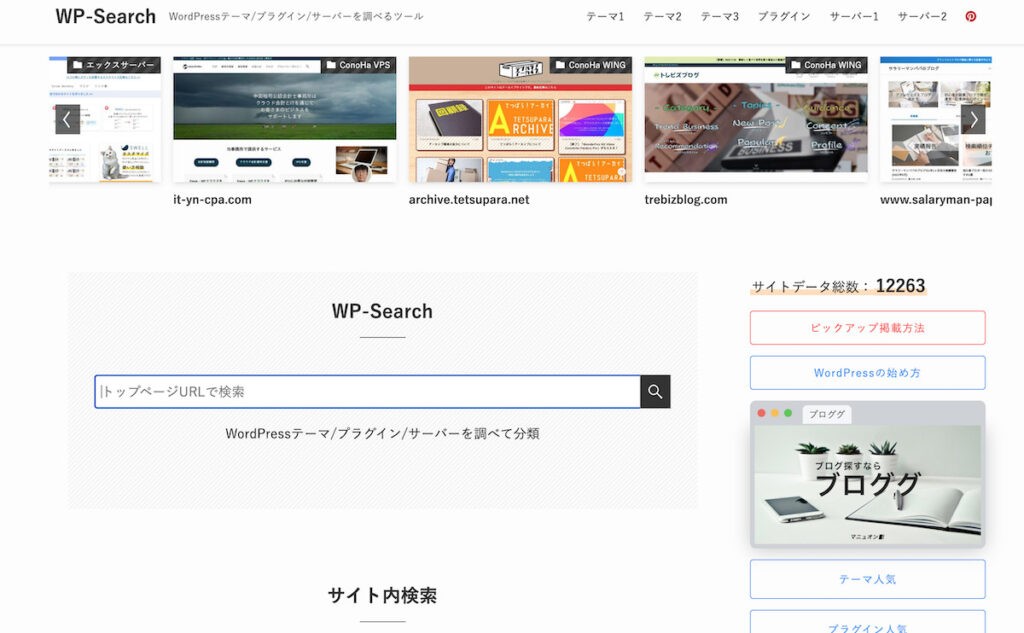Click the サイトデータ総数 12263 text
Image resolution: width=1024 pixels, height=633 pixels.
838,286
